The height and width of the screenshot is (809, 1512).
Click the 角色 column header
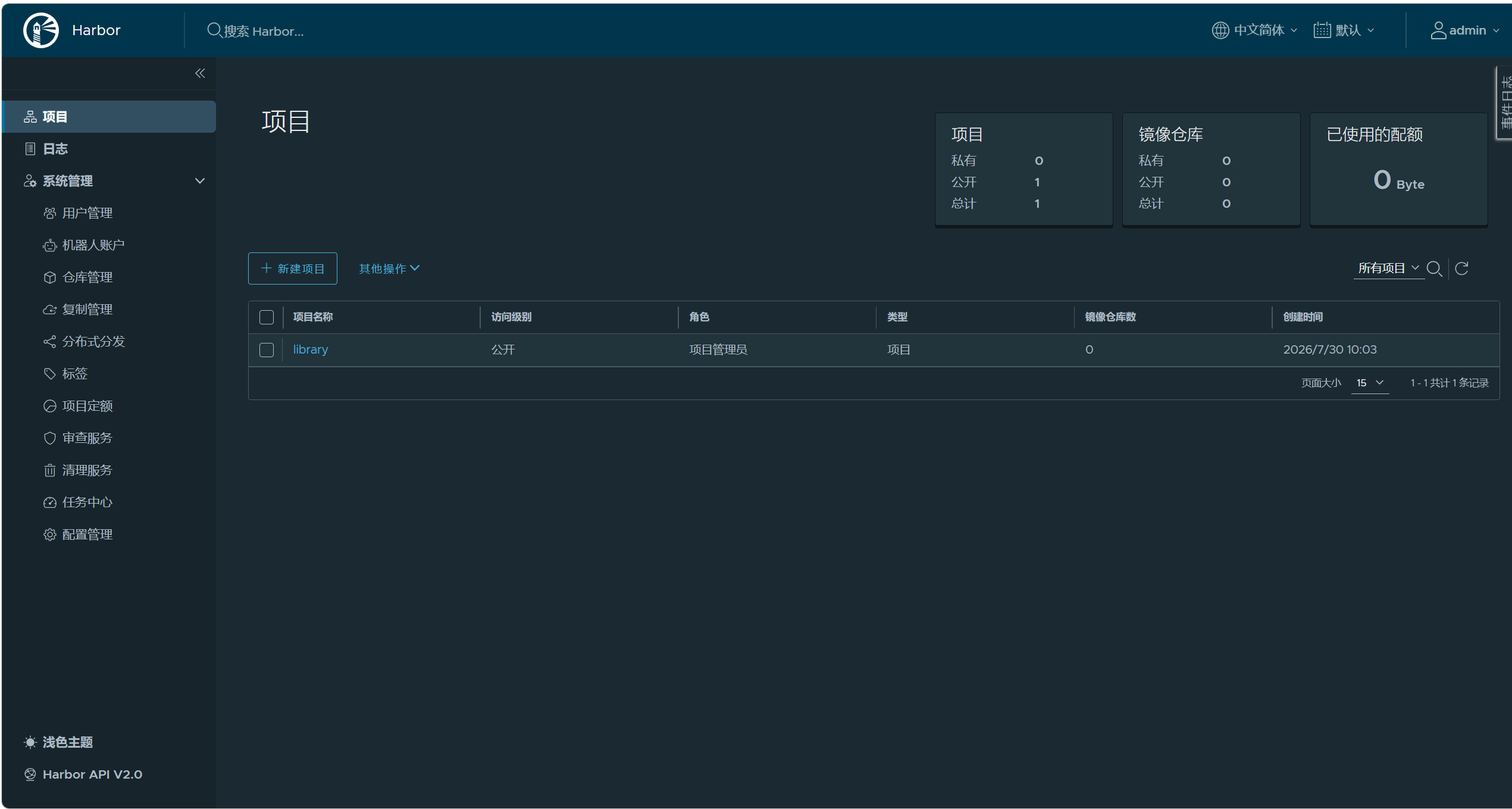(x=699, y=317)
